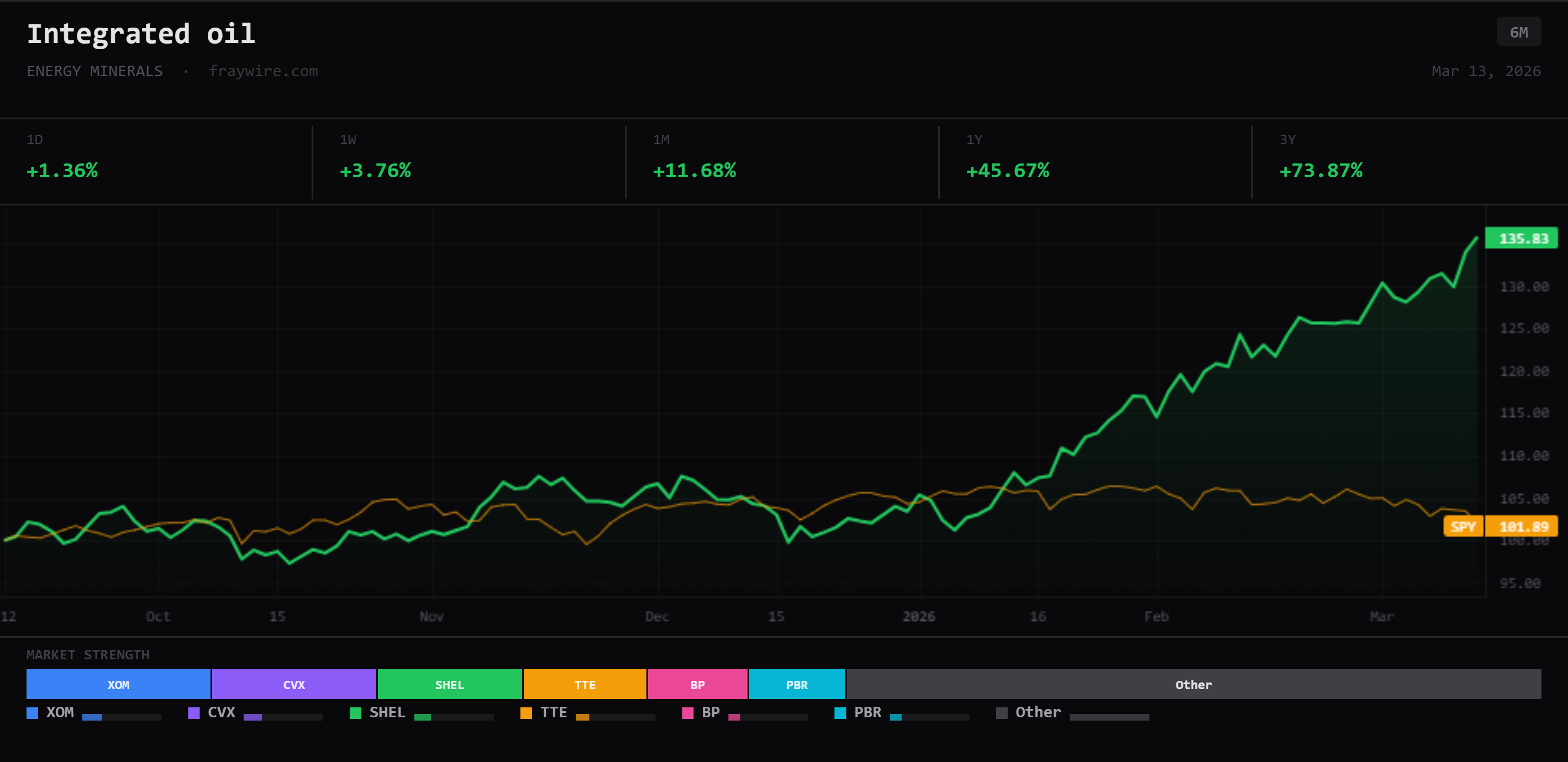Click the gray Other bar segment
This screenshot has height=762, width=1568.
pos(1193,684)
